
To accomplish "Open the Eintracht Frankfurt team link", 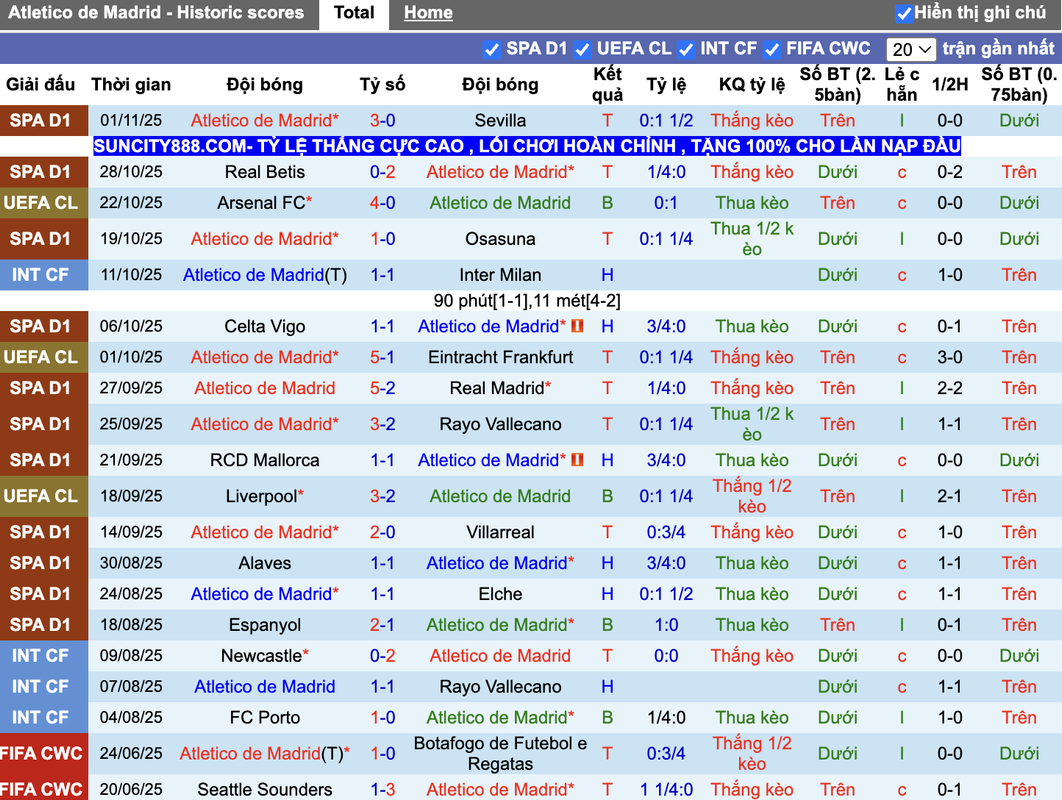I will 500,357.
